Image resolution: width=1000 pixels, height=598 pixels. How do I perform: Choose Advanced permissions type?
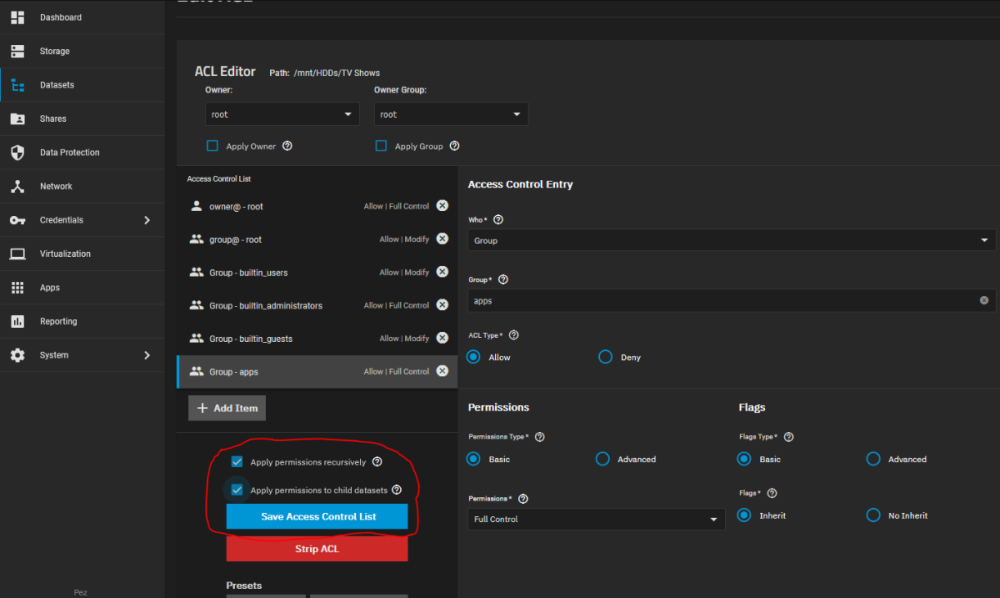pyautogui.click(x=603, y=459)
